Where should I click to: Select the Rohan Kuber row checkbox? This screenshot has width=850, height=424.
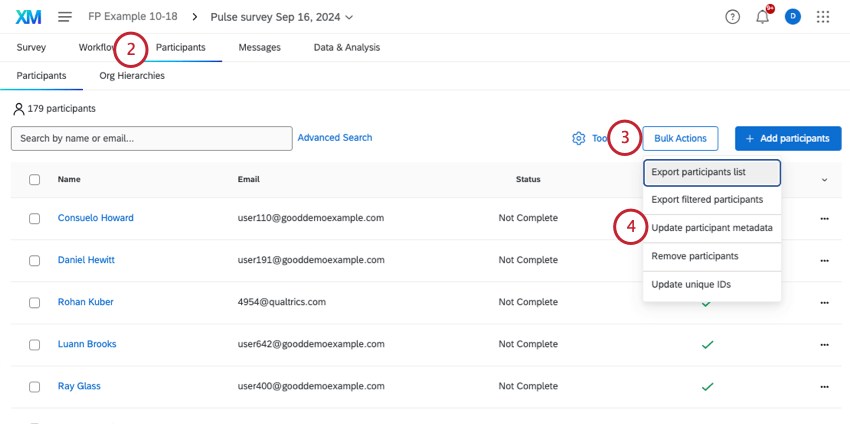(x=34, y=302)
